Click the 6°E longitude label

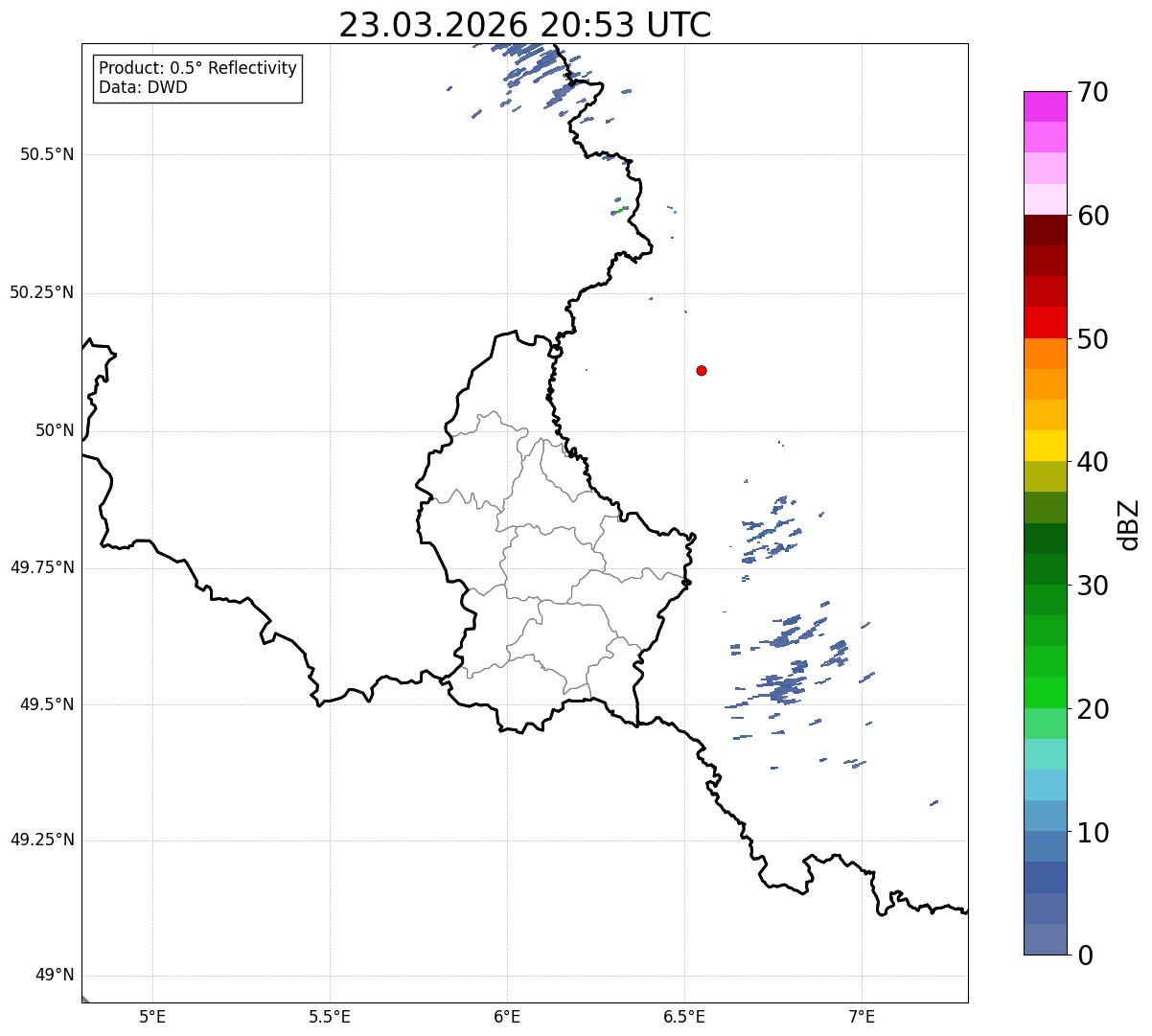507,1016
